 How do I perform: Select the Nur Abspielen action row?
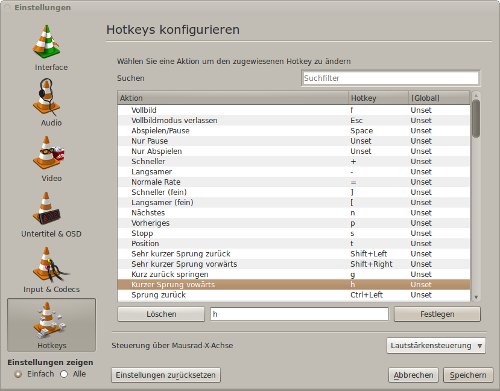[x=294, y=151]
